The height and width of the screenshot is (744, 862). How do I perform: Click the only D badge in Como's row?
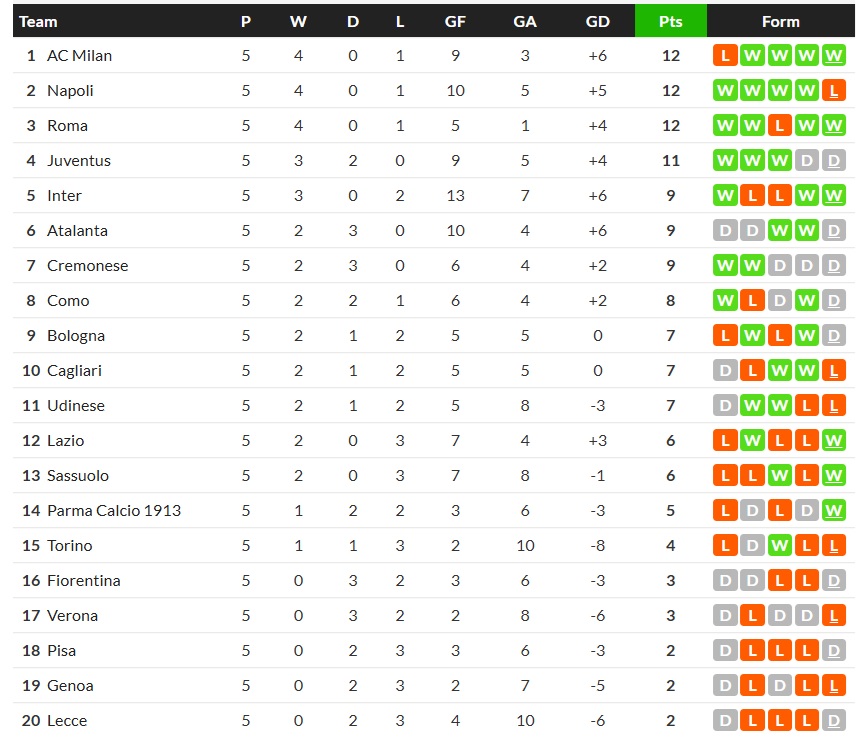[x=779, y=301]
